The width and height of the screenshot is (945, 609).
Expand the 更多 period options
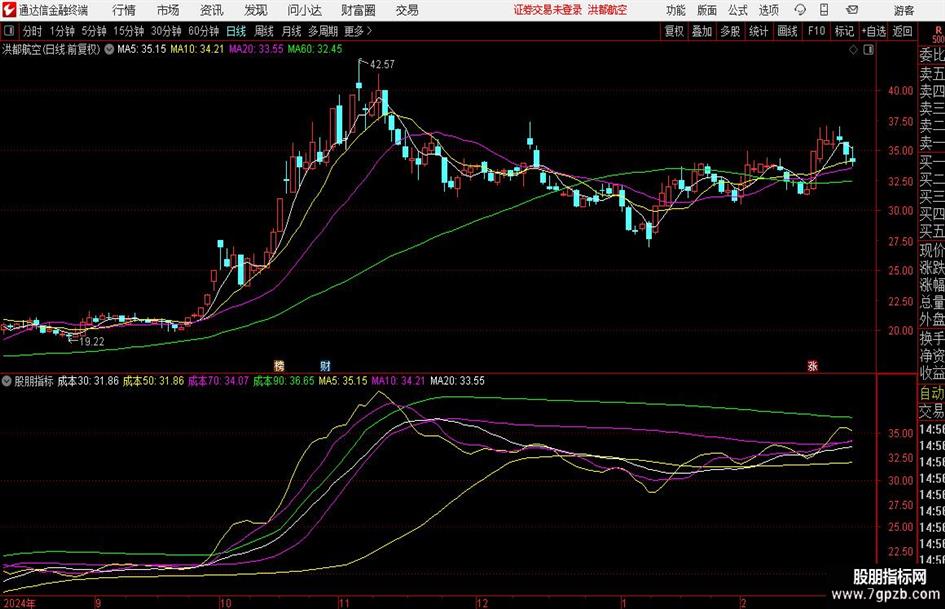[x=359, y=31]
